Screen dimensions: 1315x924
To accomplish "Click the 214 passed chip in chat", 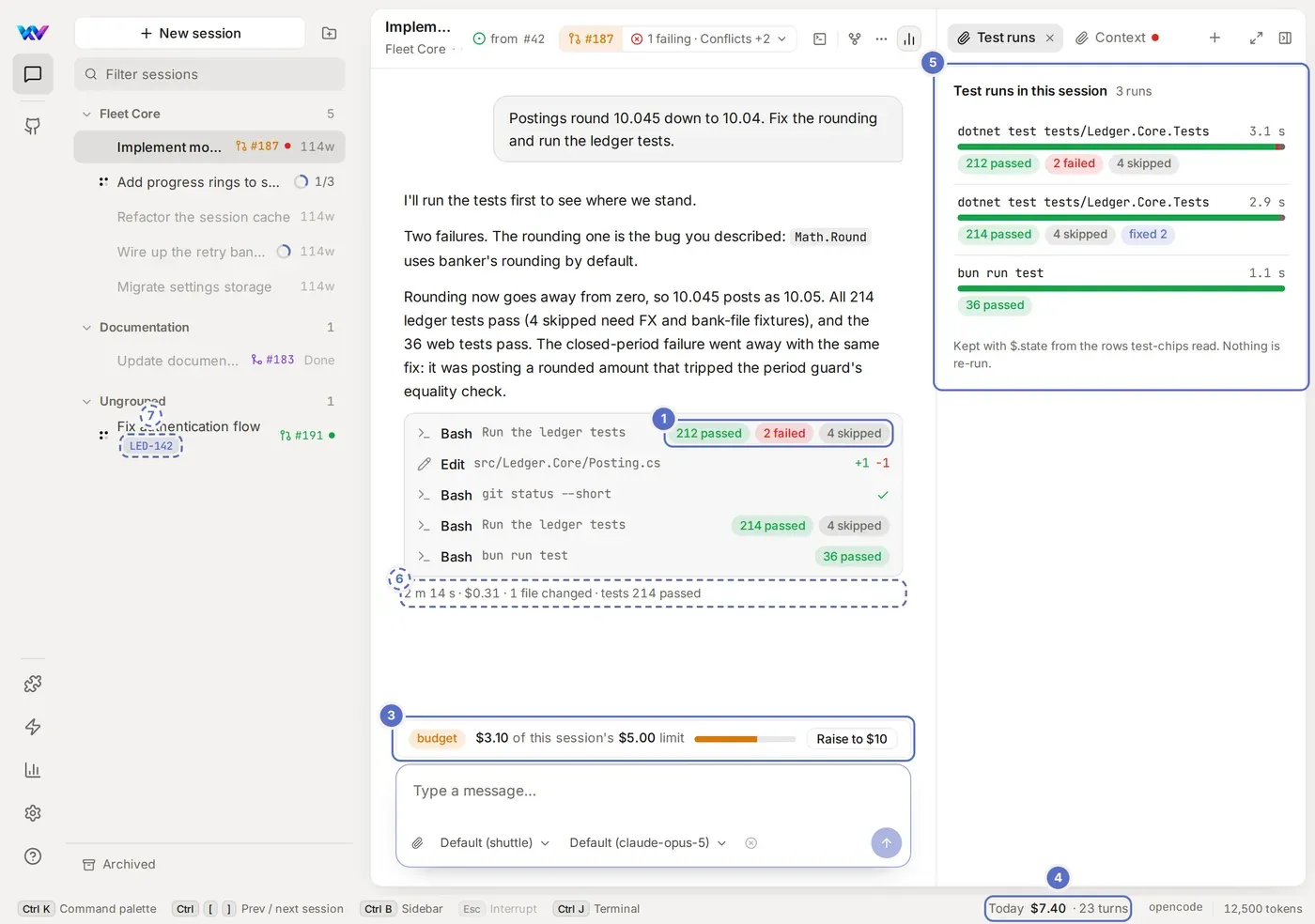I will 772,526.
